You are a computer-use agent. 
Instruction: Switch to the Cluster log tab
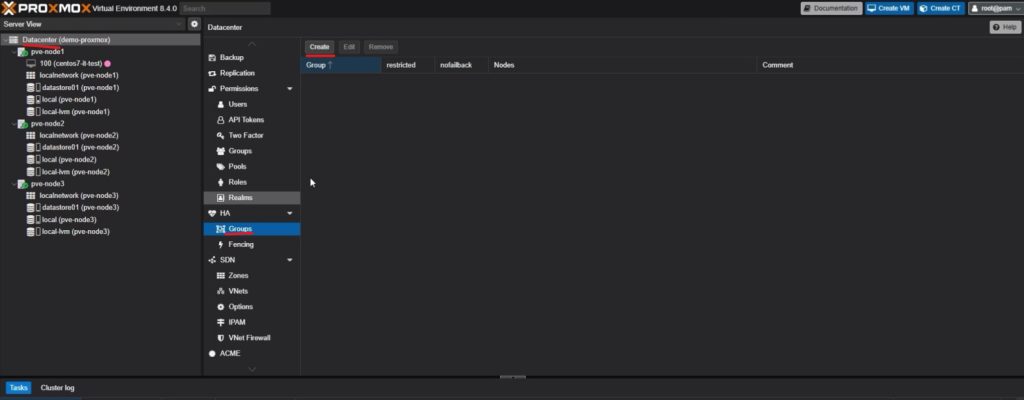point(57,388)
